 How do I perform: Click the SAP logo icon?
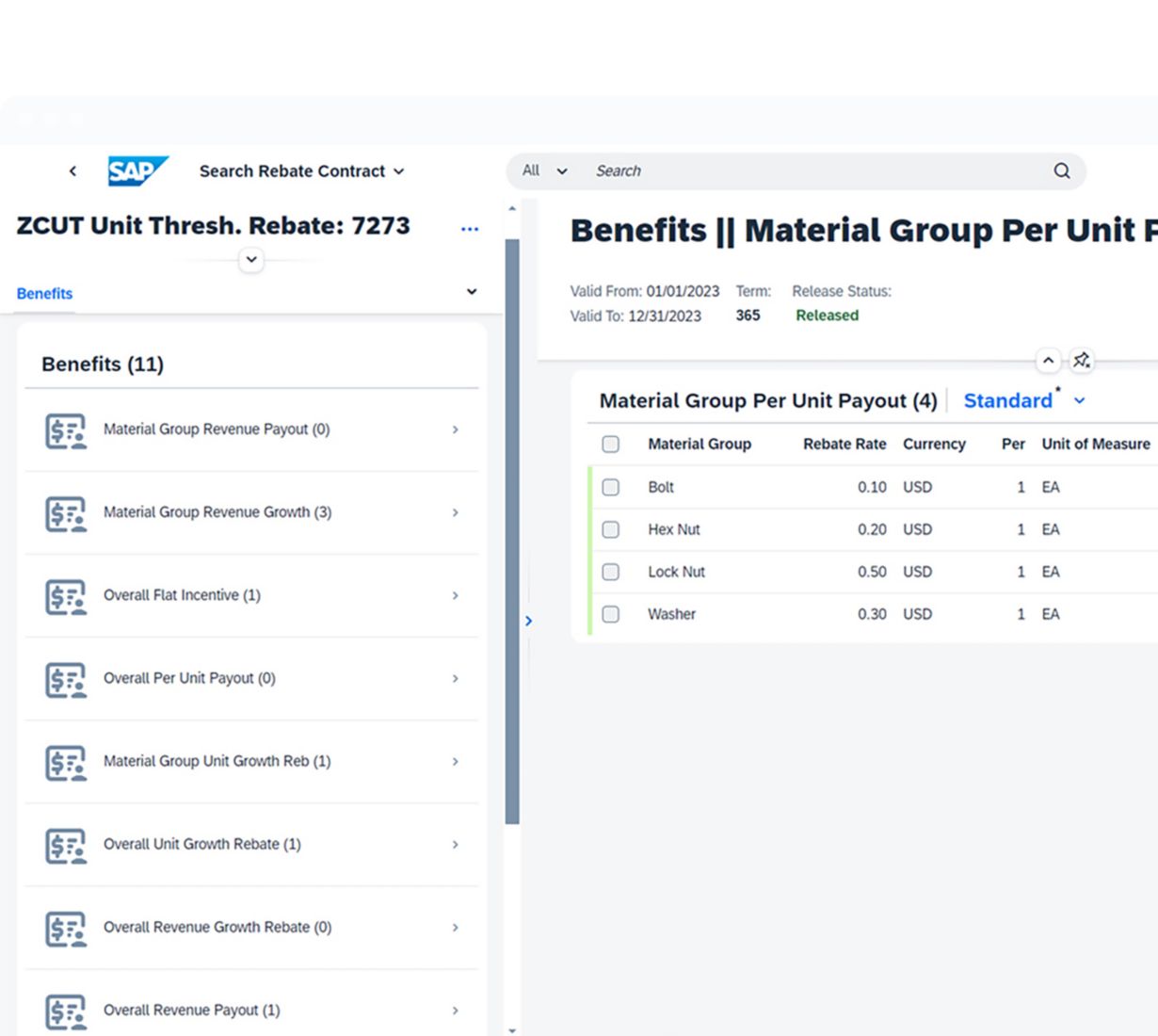pos(137,171)
